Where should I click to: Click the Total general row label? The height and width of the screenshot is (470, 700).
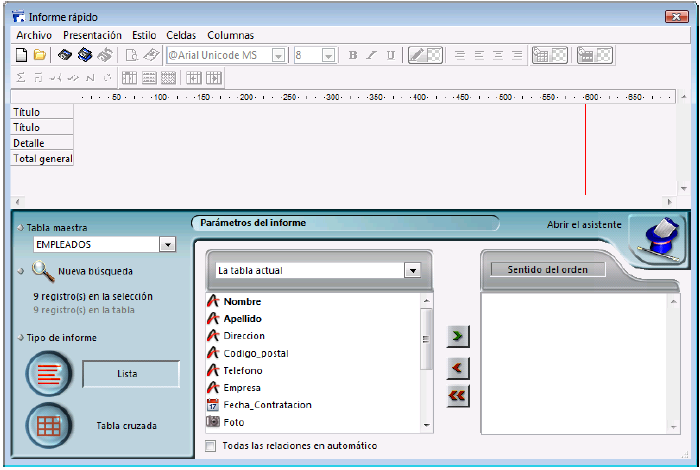point(43,159)
